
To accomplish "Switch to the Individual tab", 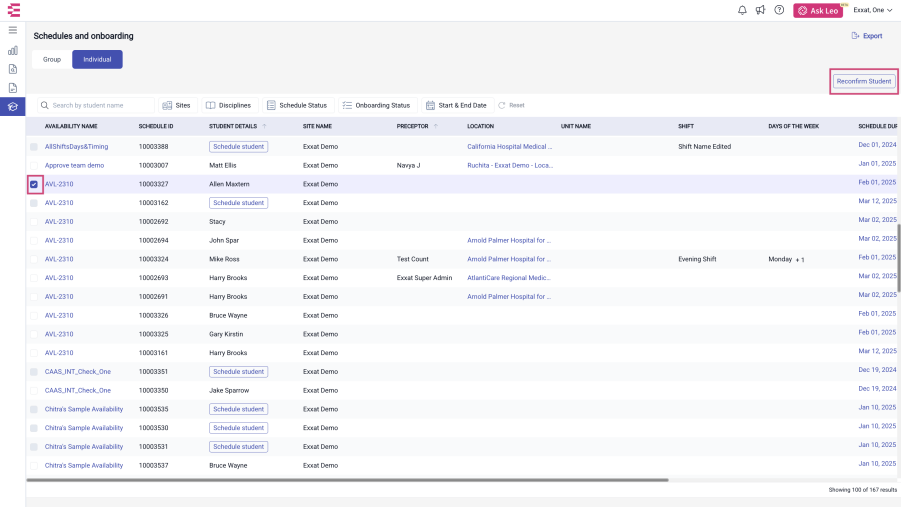I will pos(97,59).
